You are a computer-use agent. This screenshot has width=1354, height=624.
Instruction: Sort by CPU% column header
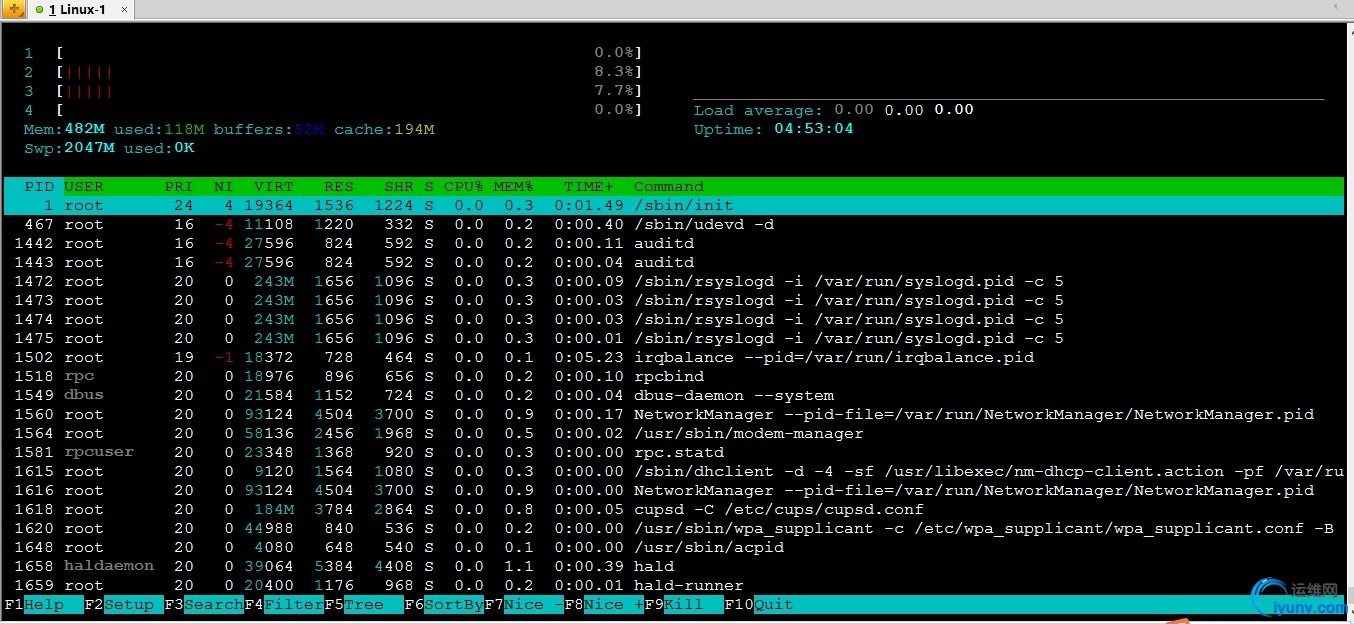click(464, 186)
